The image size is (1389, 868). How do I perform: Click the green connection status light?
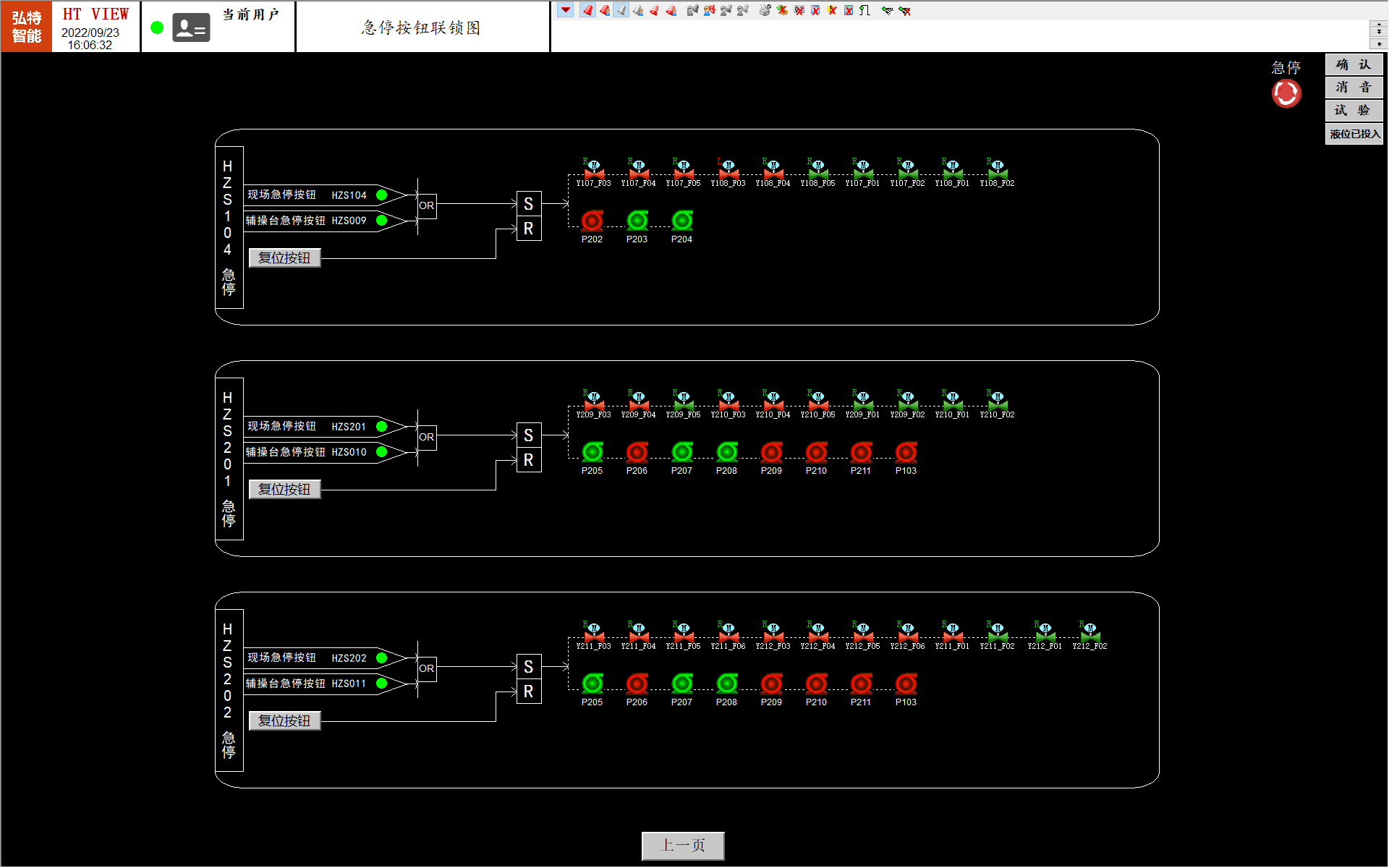(x=157, y=28)
